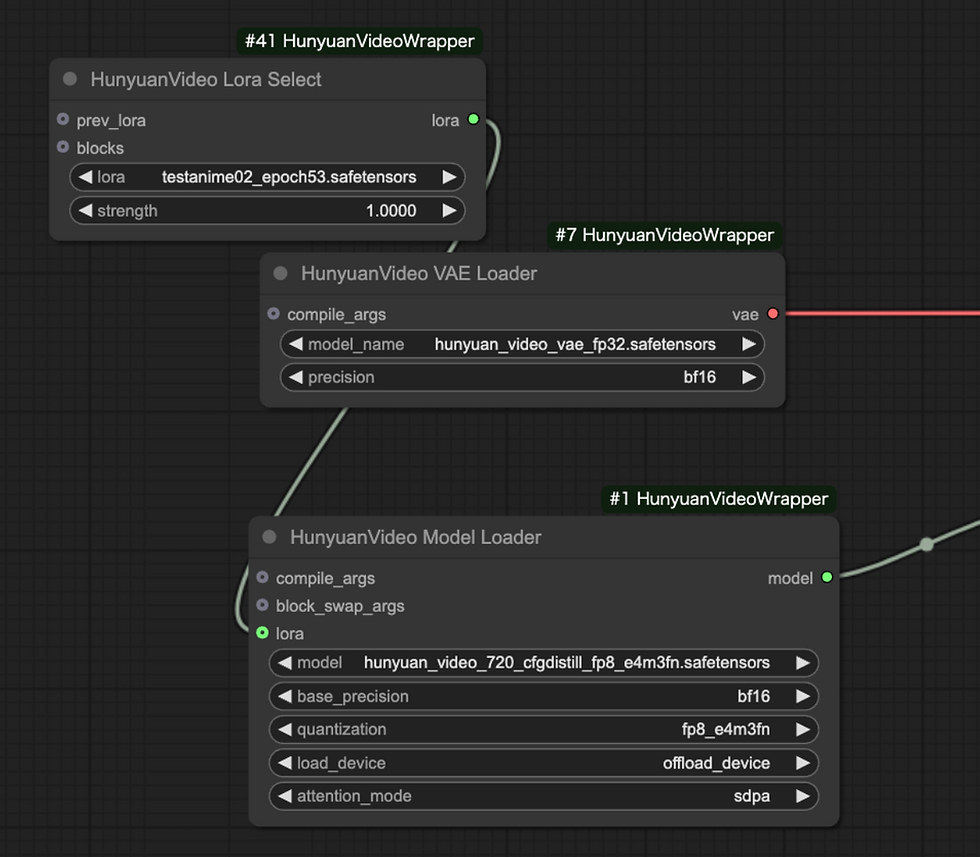Select previous model_name with left arrow
The width and height of the screenshot is (980, 857).
click(296, 344)
